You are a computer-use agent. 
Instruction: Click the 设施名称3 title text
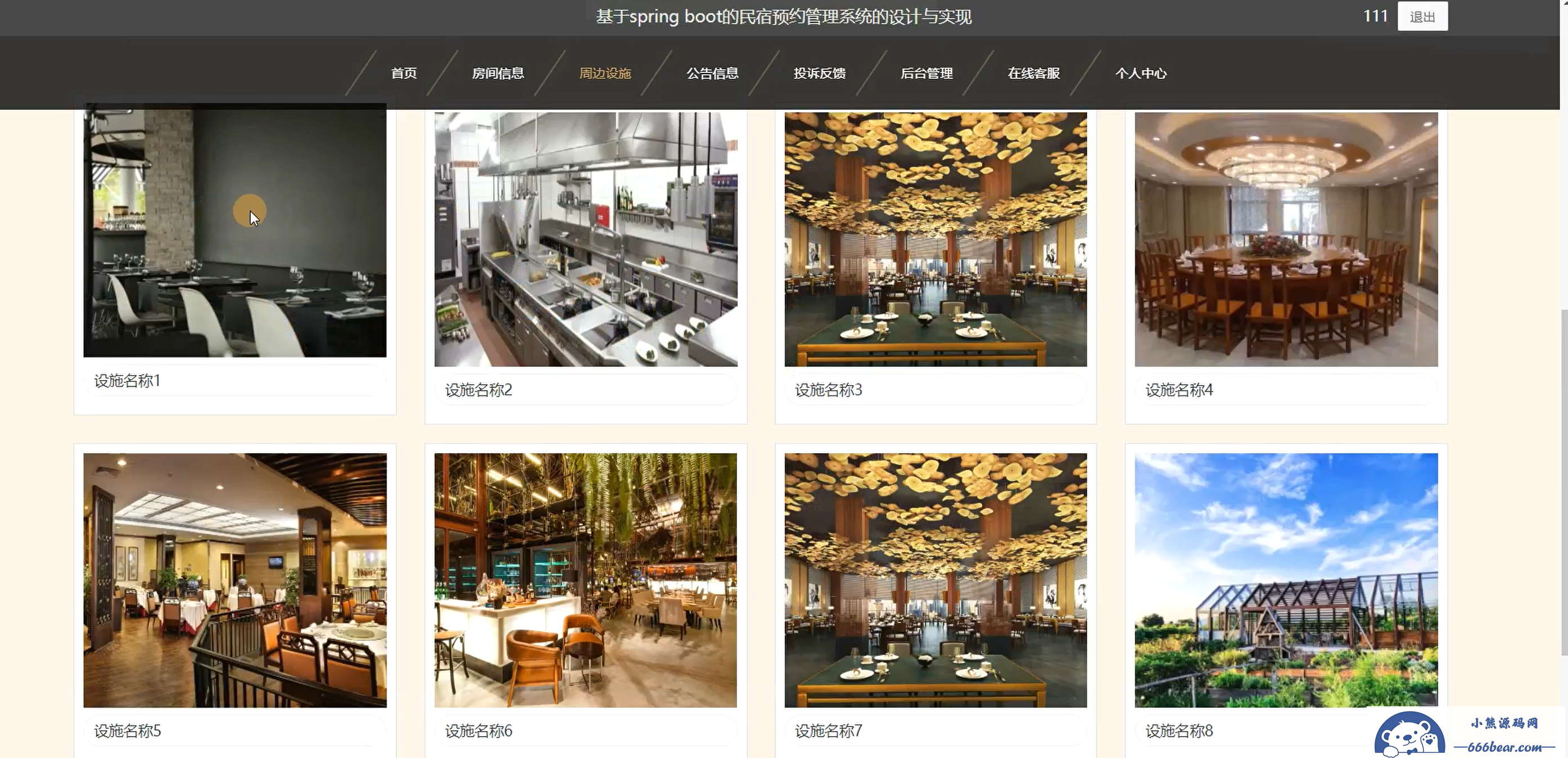(x=829, y=390)
